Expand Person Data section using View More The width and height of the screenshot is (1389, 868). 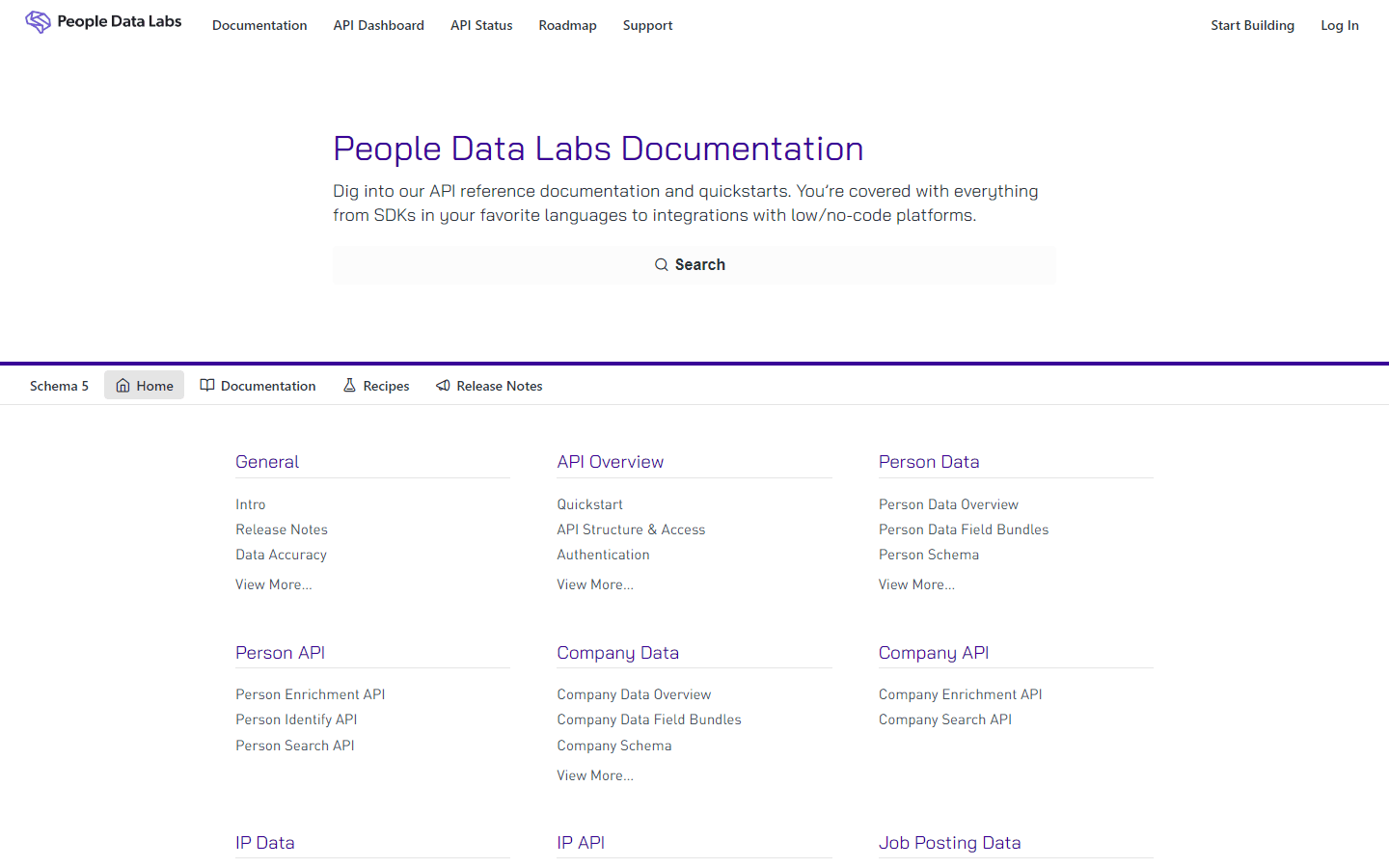[x=915, y=583]
